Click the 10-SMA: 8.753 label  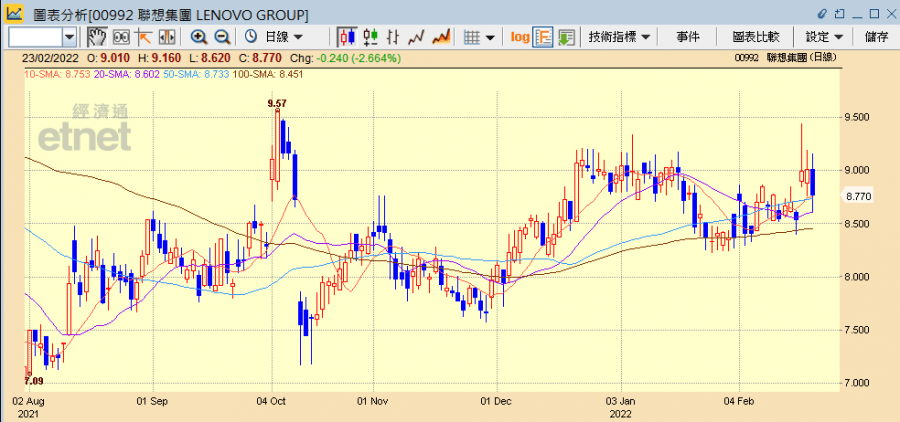[57, 74]
